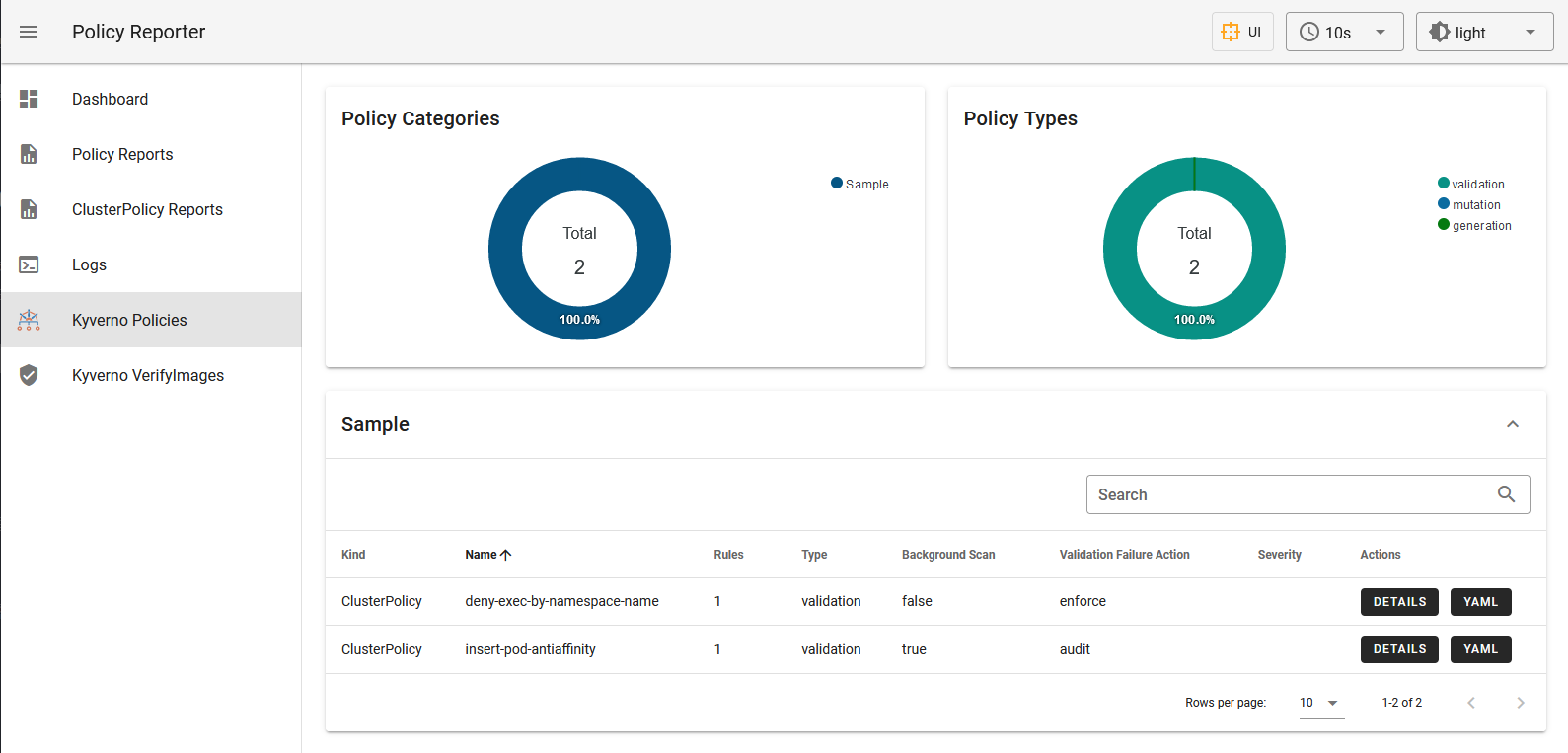
Task: Open DETAILS for deny-exec-by-namespace-name
Action: 1399,602
